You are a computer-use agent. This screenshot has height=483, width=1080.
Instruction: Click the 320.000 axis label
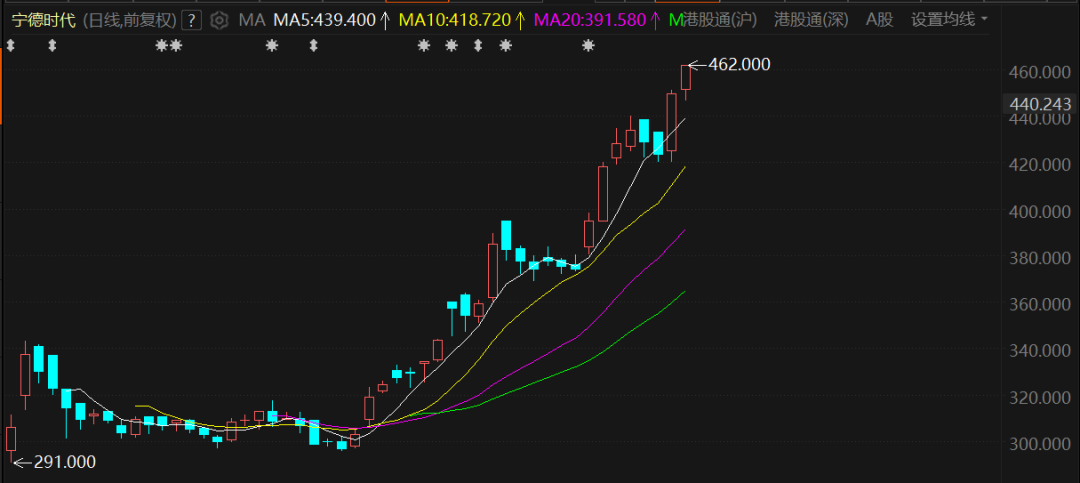pyautogui.click(x=1039, y=398)
